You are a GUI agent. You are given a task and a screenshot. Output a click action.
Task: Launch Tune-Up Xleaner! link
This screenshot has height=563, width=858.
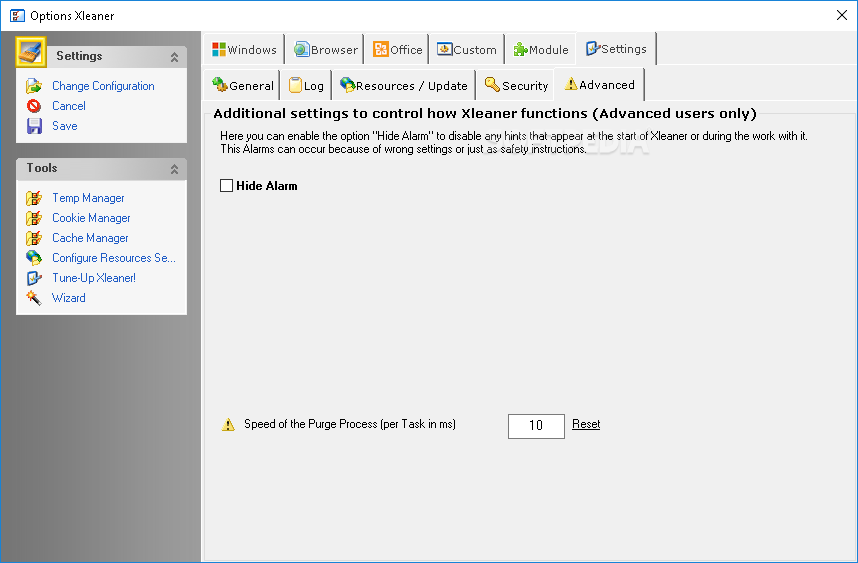(94, 278)
